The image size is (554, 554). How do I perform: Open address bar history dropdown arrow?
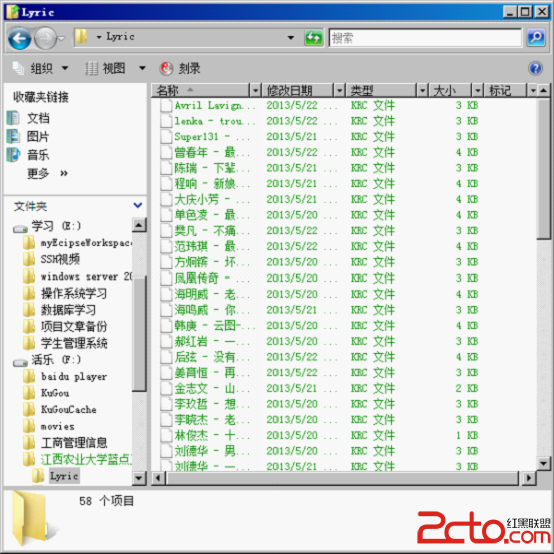coord(290,37)
